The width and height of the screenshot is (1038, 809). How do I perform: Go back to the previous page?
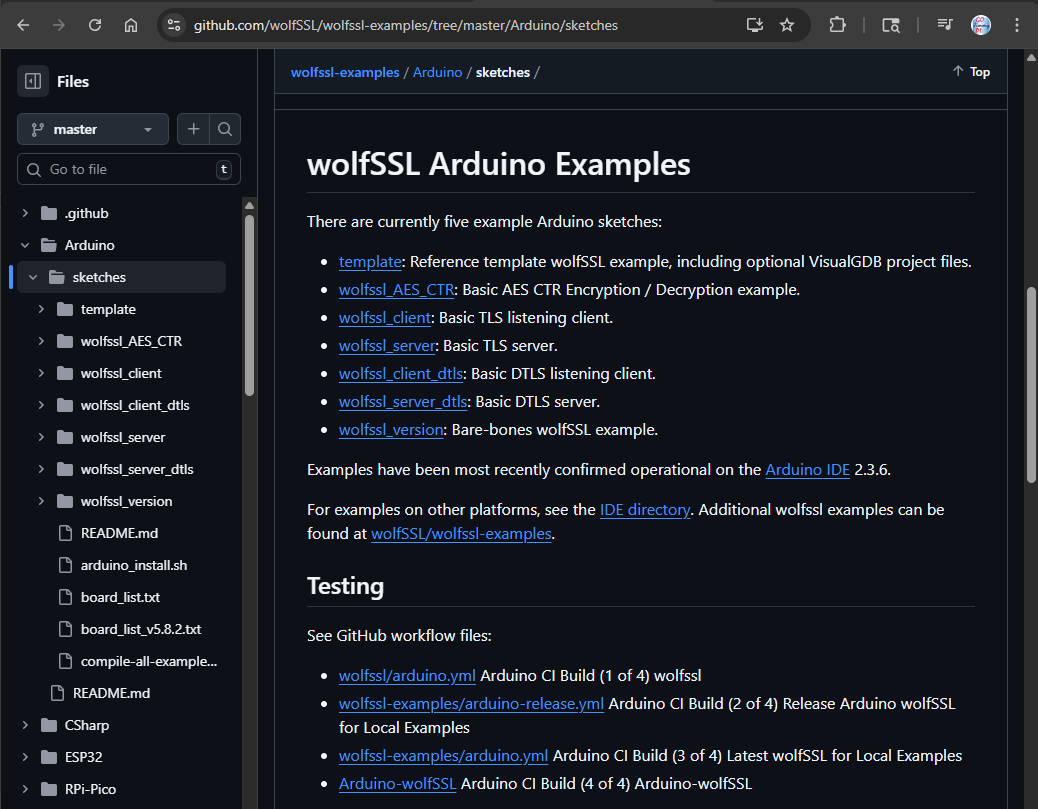23,25
